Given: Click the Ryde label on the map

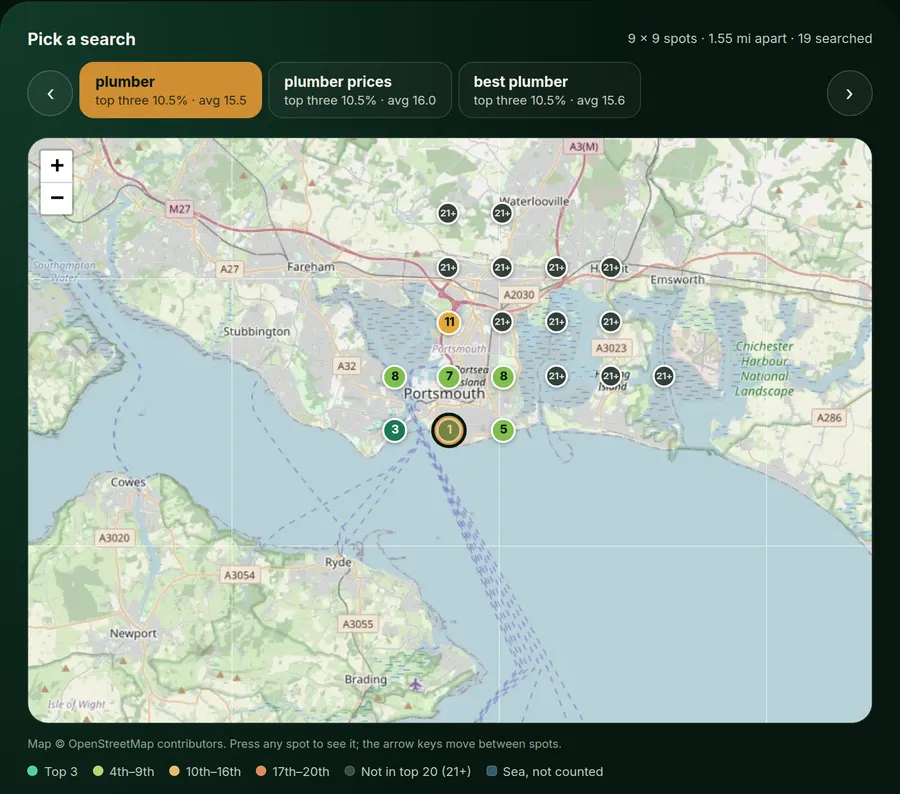Looking at the screenshot, I should pyautogui.click(x=338, y=562).
